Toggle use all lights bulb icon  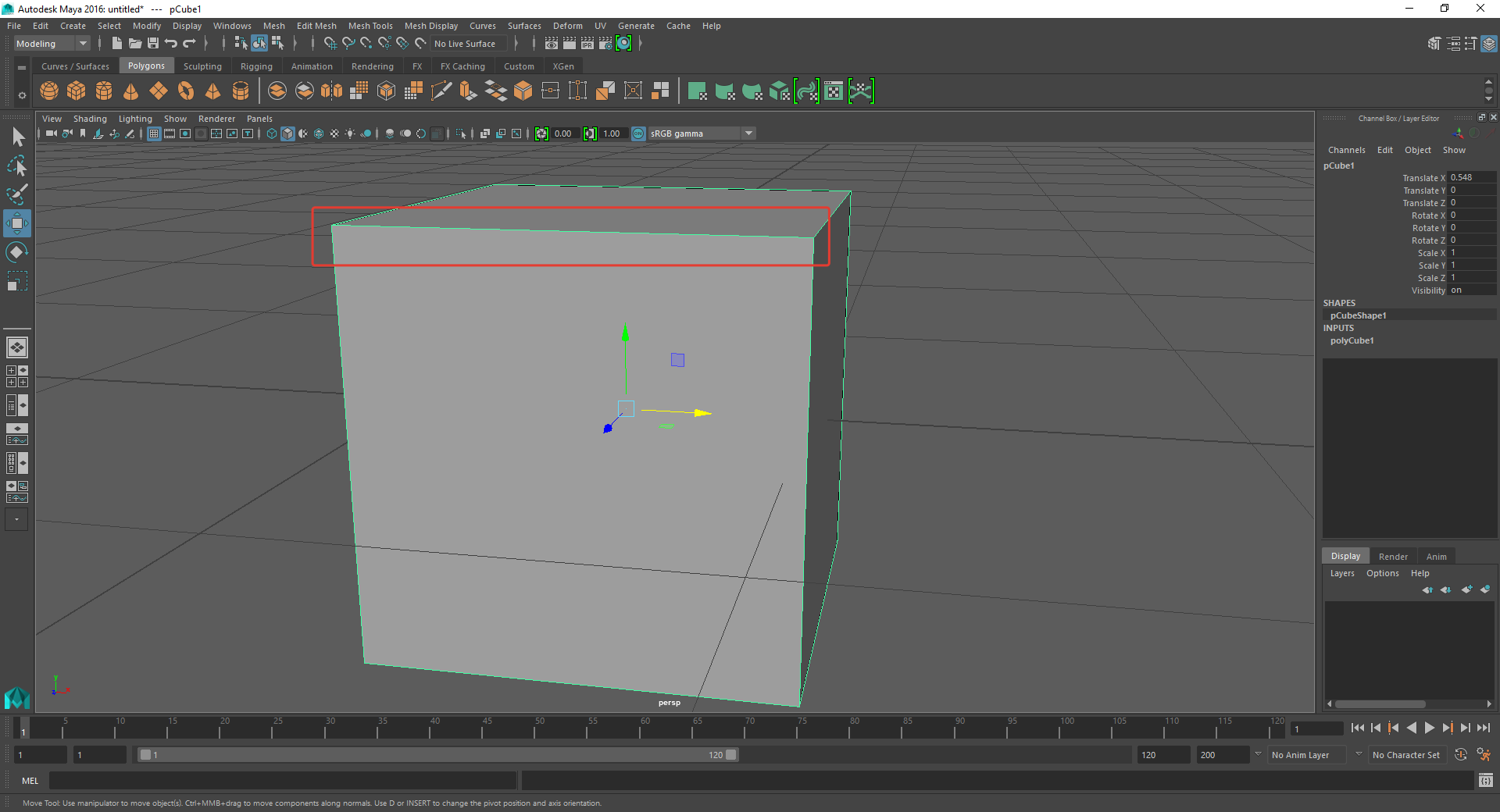click(350, 134)
